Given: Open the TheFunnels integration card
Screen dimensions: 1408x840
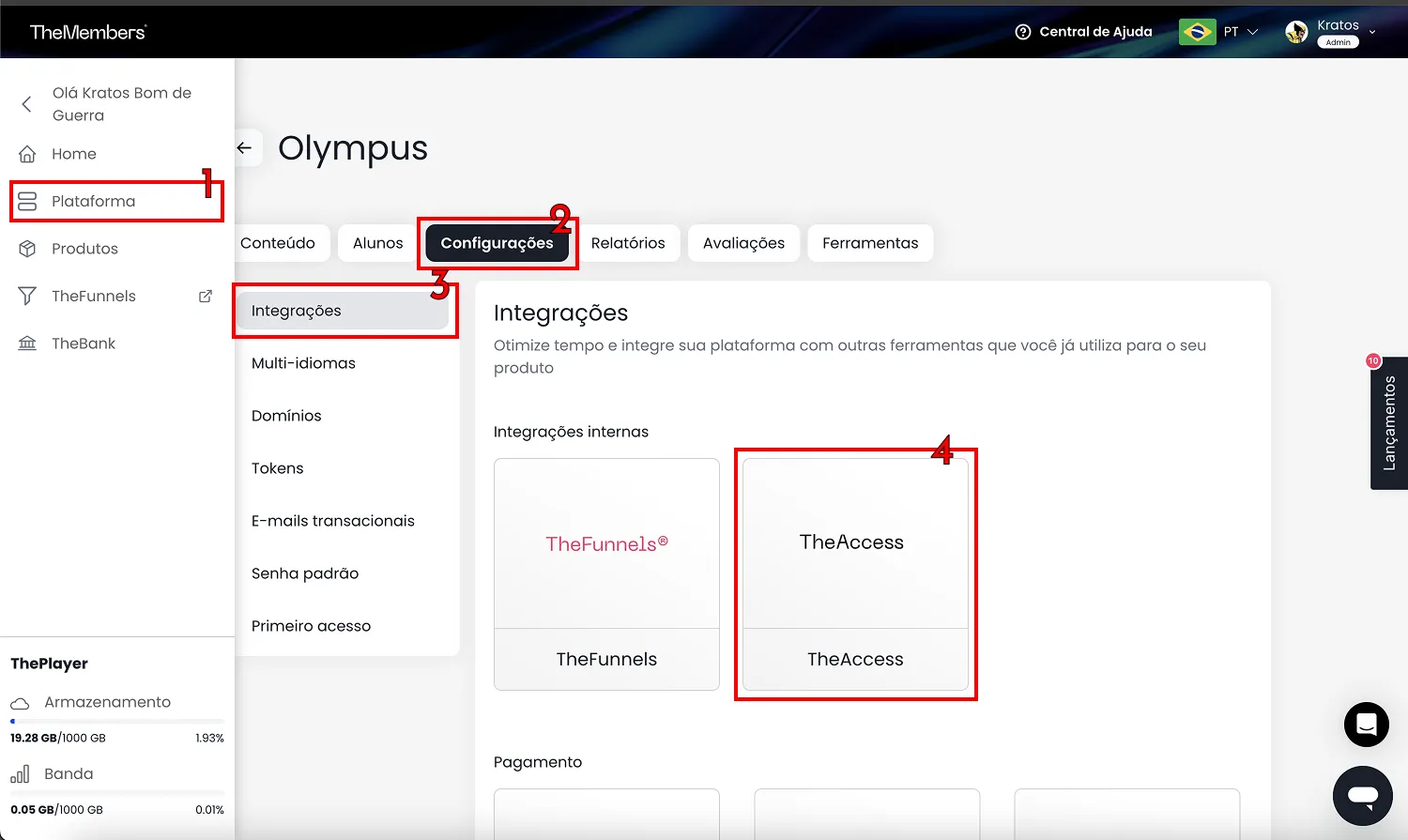Looking at the screenshot, I should coord(606,574).
